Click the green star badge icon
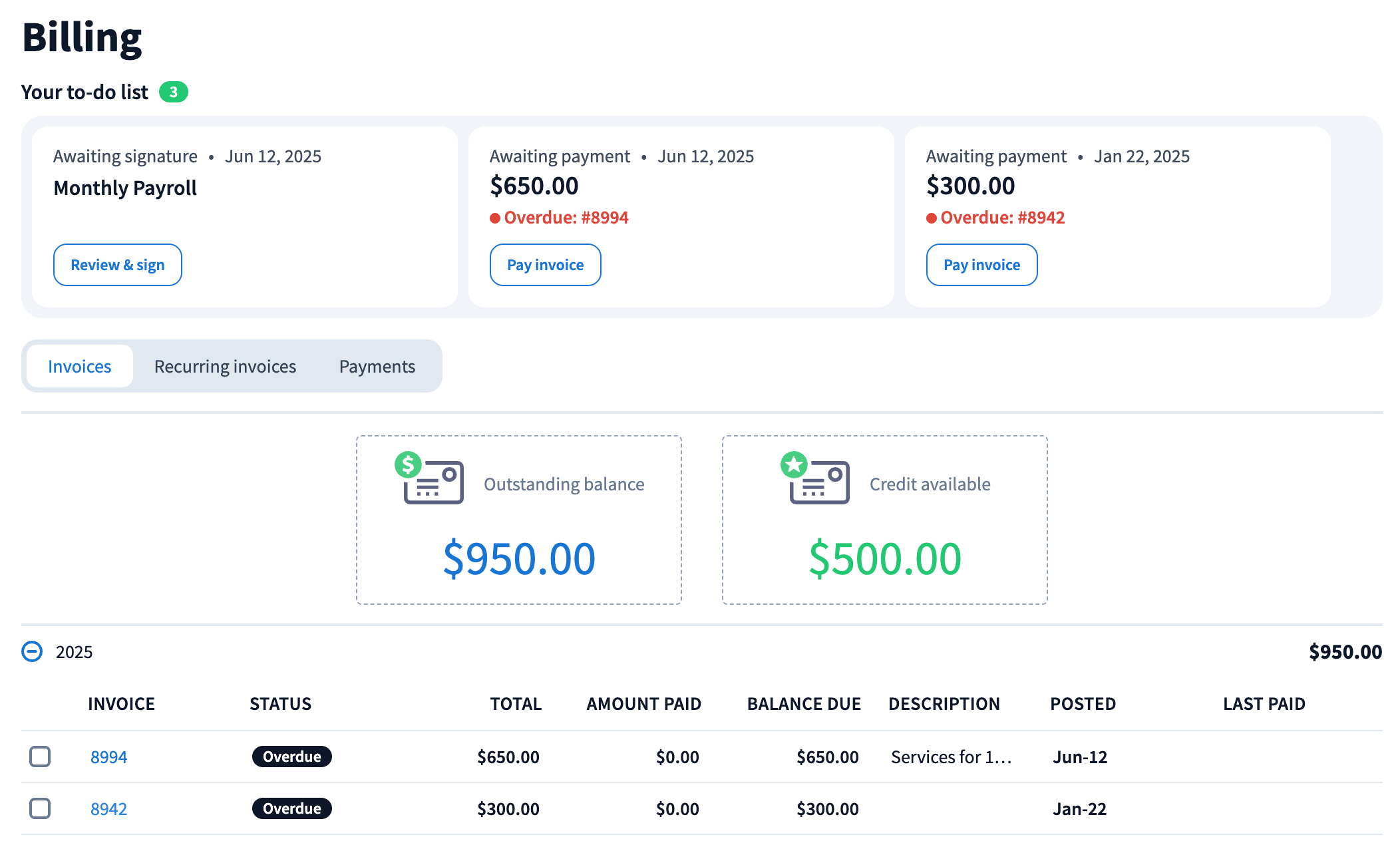The height and width of the screenshot is (853, 1400). (794, 464)
